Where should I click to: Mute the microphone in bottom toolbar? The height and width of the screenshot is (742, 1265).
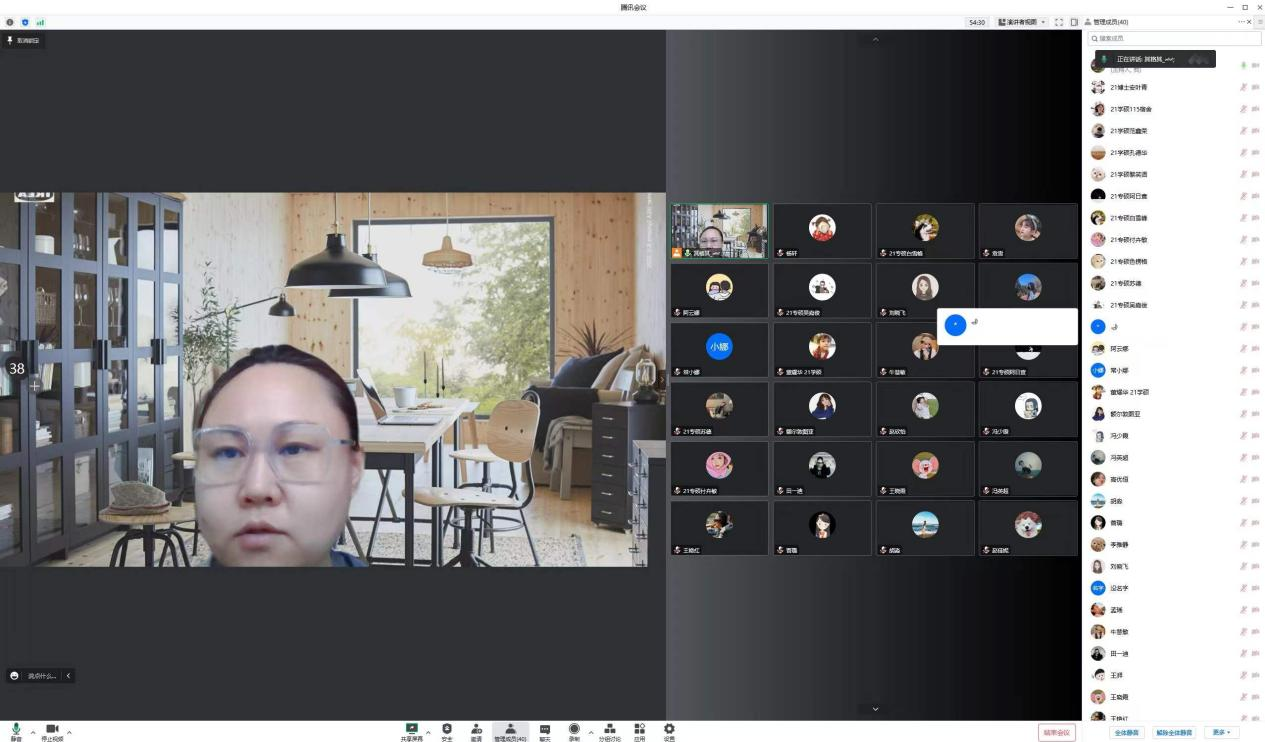click(16, 731)
